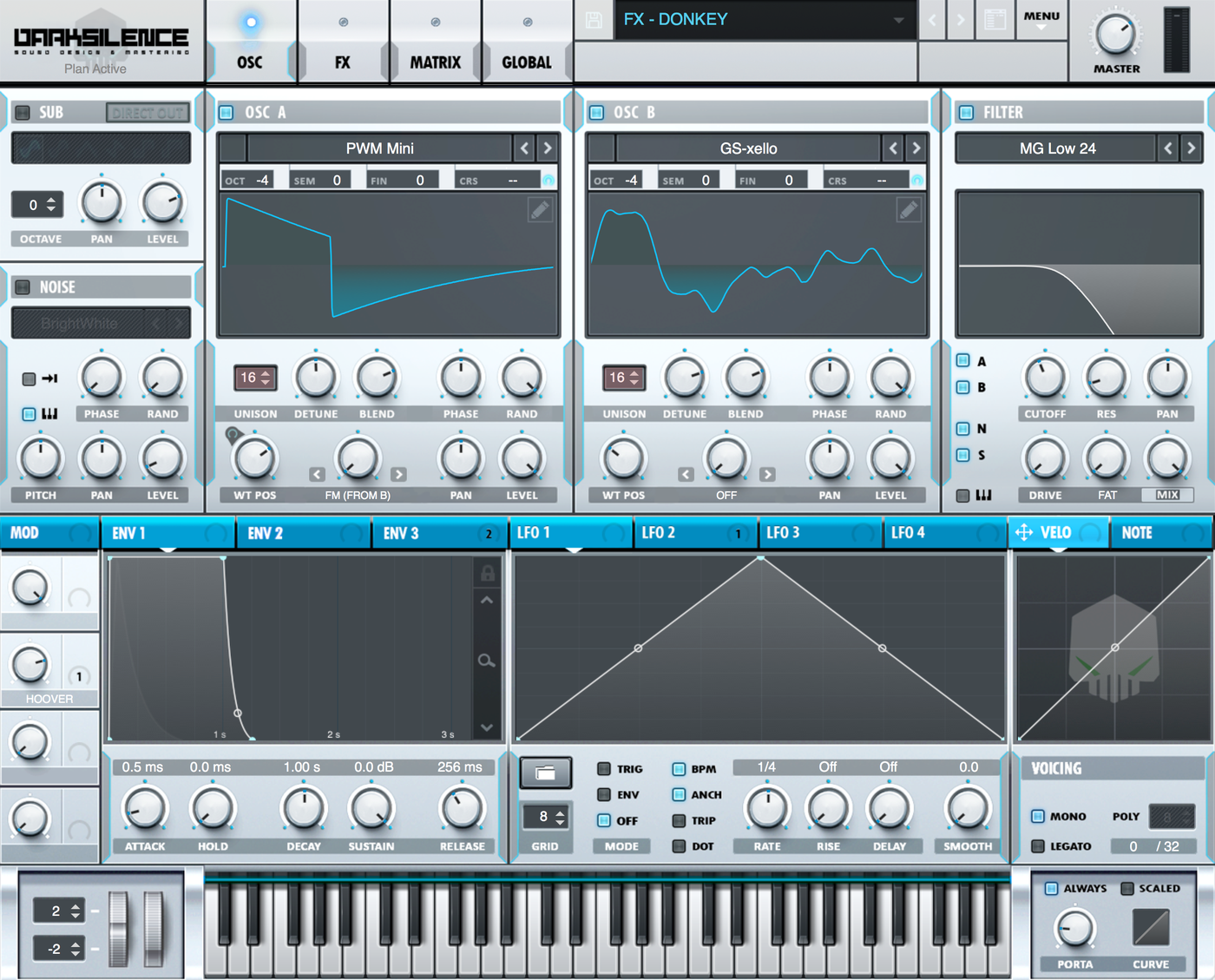
Task: Enable LFO TRIG mode
Action: pyautogui.click(x=604, y=768)
